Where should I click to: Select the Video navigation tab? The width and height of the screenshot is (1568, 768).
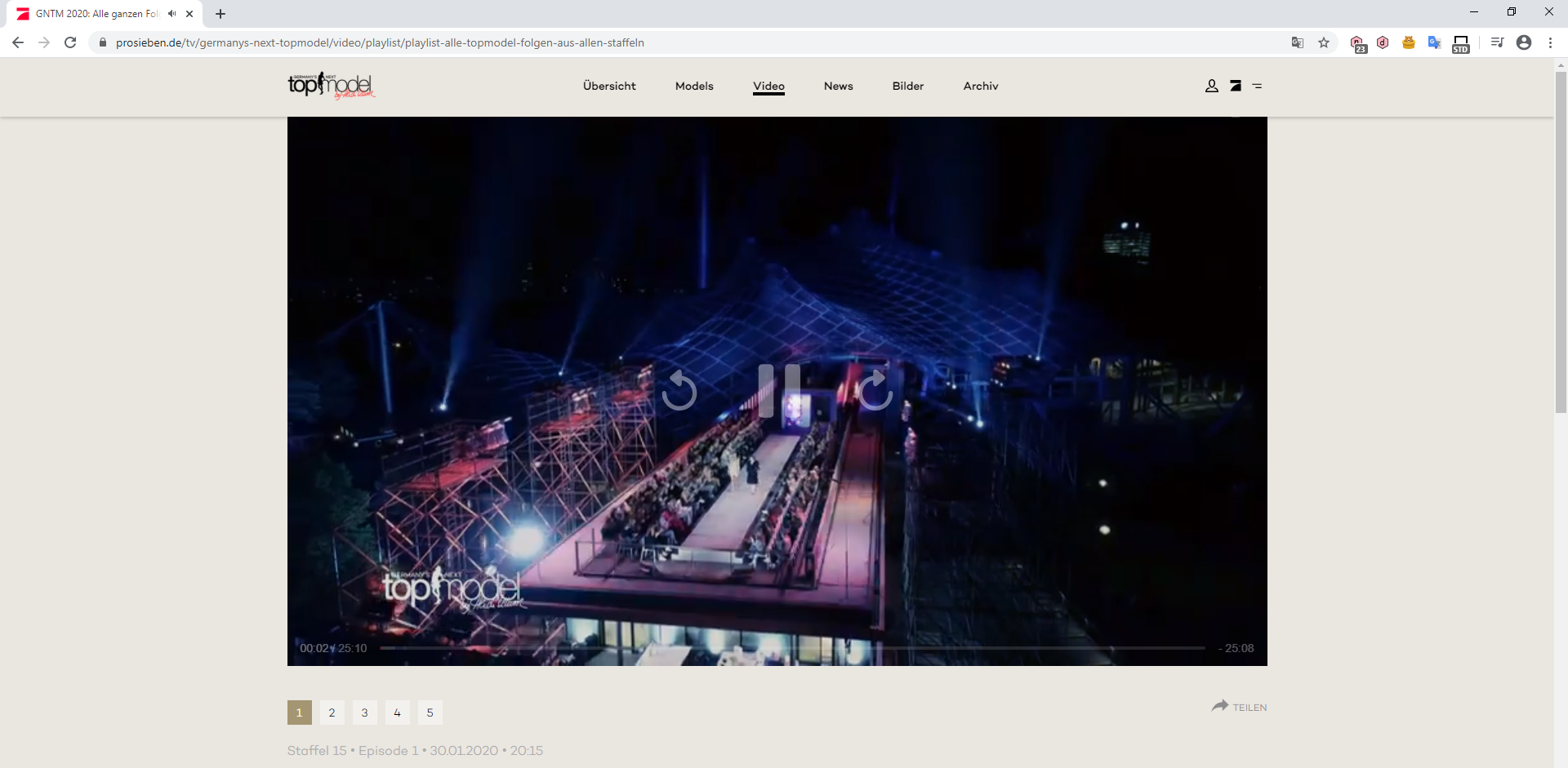[x=768, y=86]
